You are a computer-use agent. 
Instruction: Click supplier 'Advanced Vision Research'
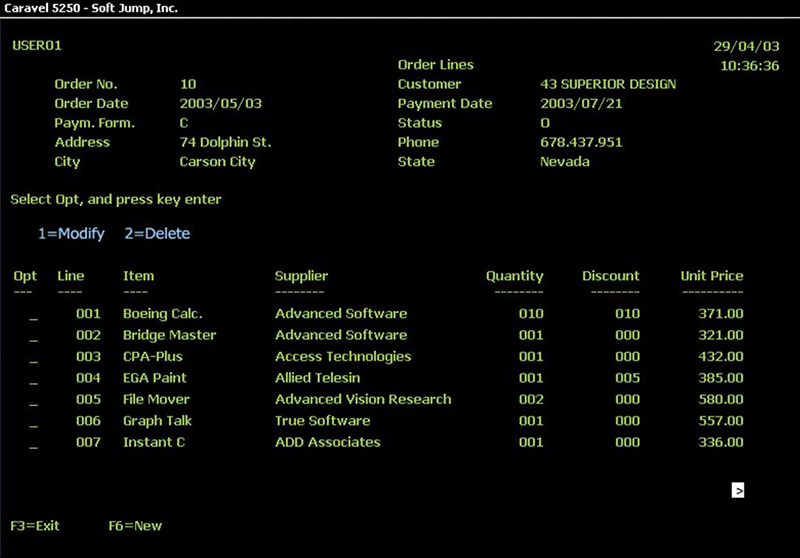(363, 399)
